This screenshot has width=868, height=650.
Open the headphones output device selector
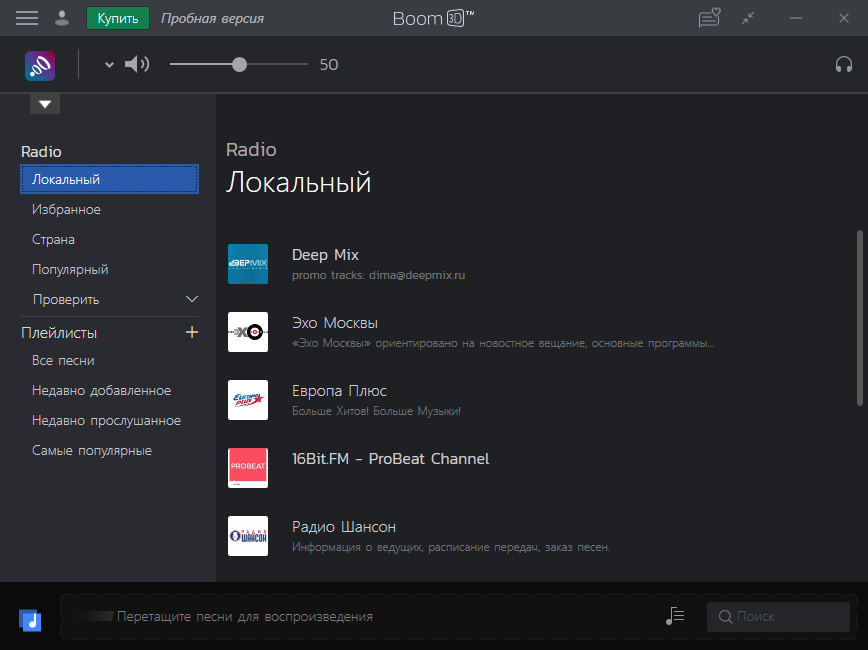tap(844, 65)
